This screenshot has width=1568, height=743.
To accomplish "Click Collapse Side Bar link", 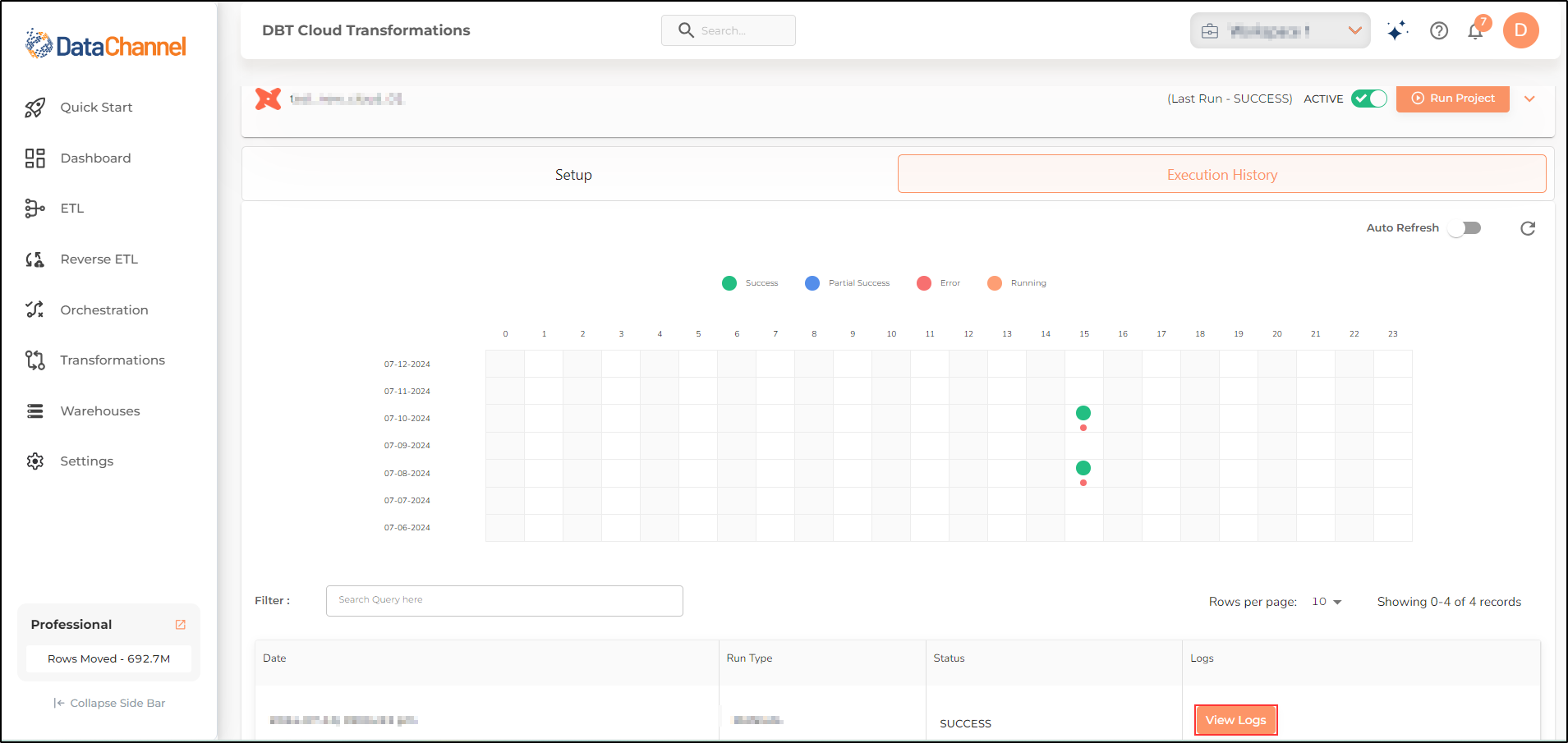I will (x=109, y=704).
